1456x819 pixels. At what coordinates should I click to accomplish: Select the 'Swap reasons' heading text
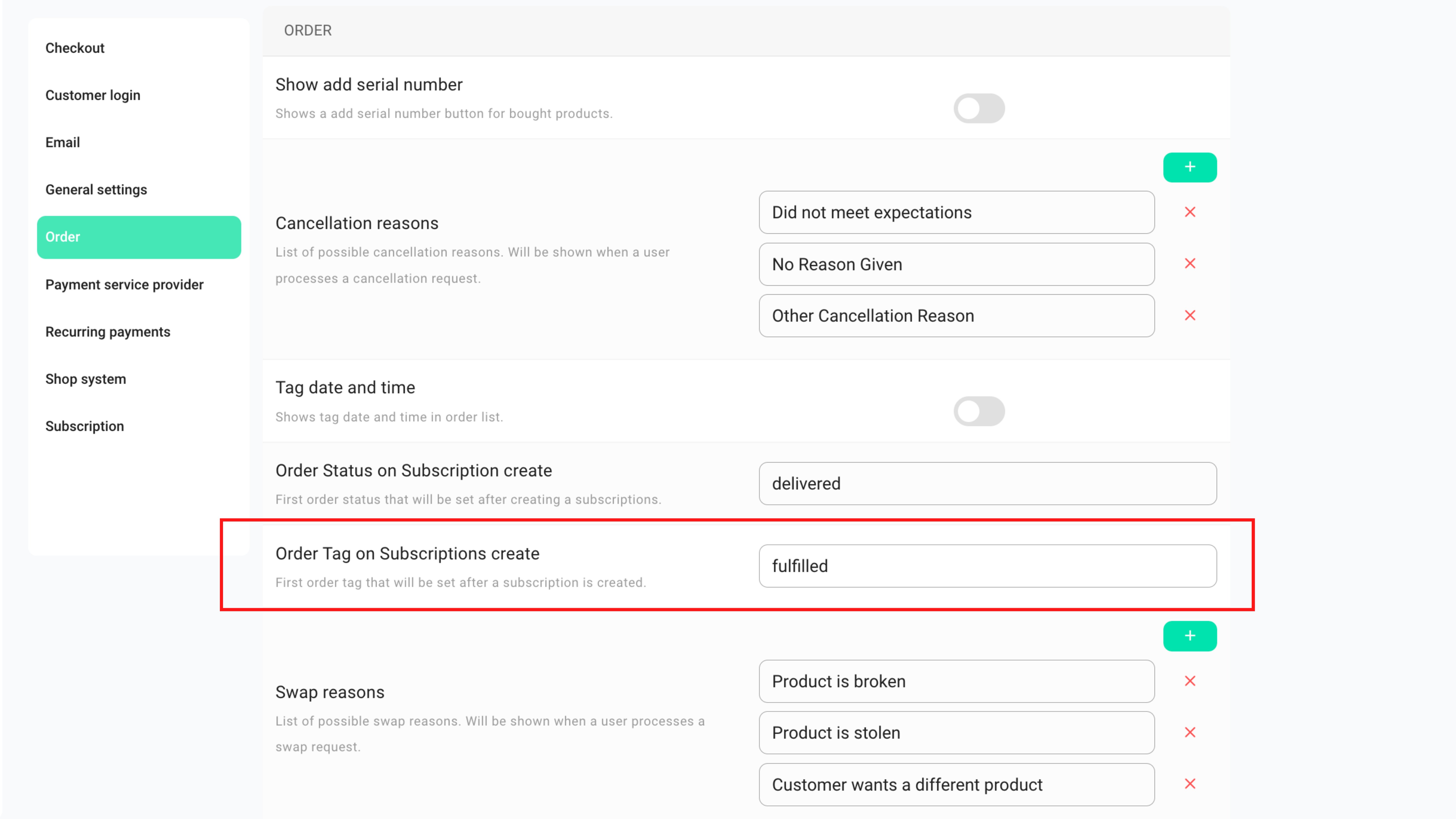tap(330, 692)
